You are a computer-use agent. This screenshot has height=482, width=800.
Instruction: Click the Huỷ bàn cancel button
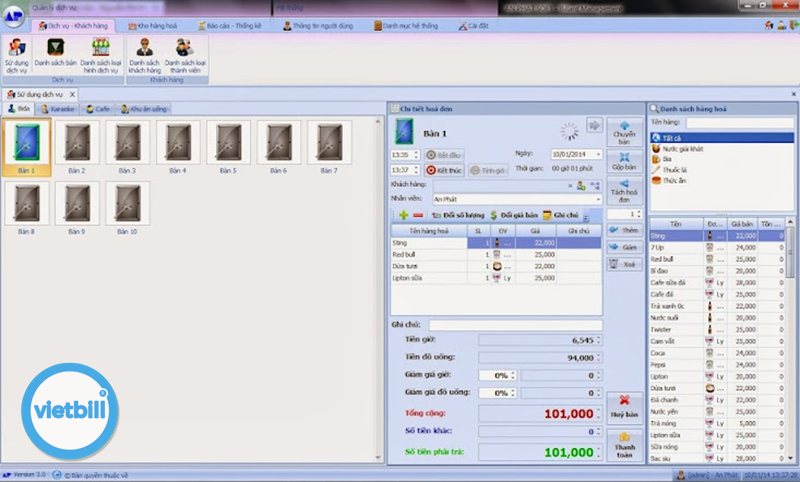pyautogui.click(x=625, y=407)
